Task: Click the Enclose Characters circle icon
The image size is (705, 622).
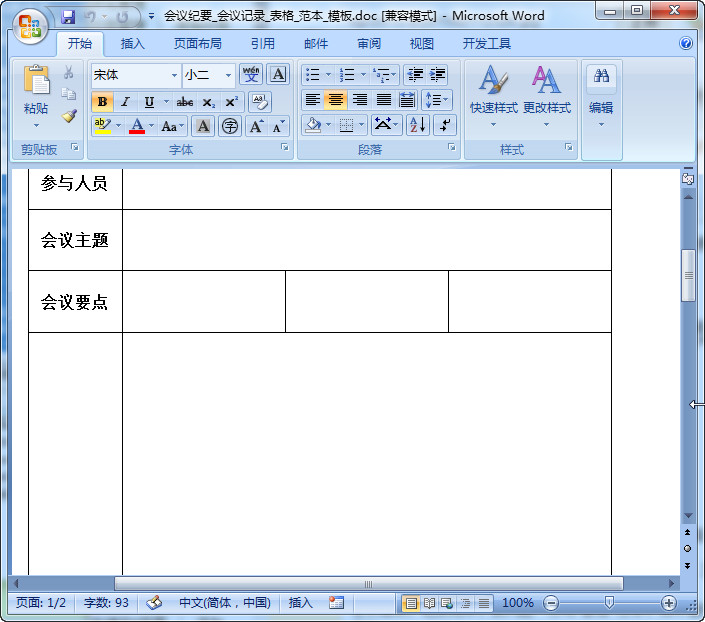Action: click(230, 126)
